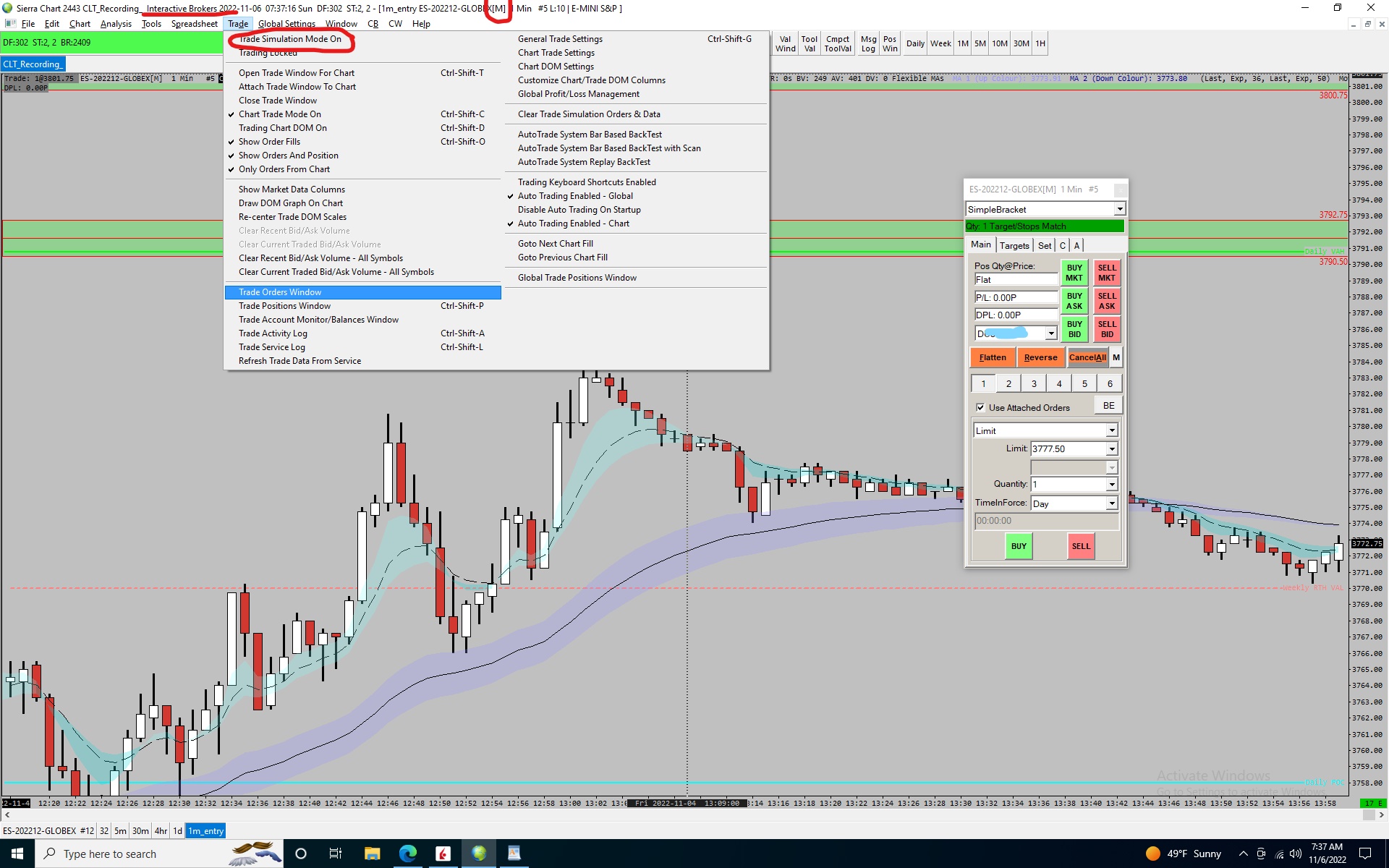Select Trade Orders Window menu item
Screen dimensions: 1389x868
[x=280, y=292]
